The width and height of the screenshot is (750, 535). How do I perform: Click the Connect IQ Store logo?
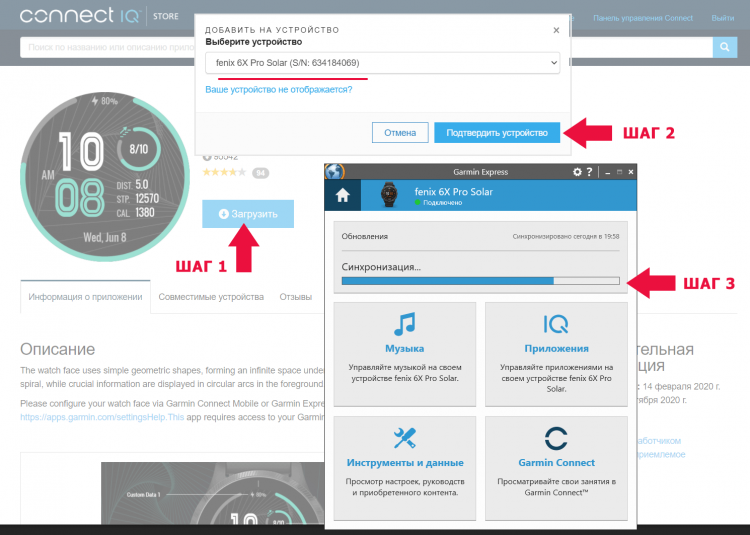point(99,15)
